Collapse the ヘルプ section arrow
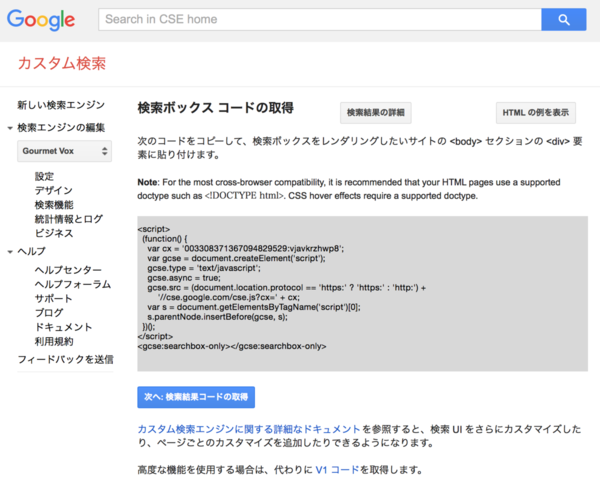600x481 pixels. pos(10,252)
